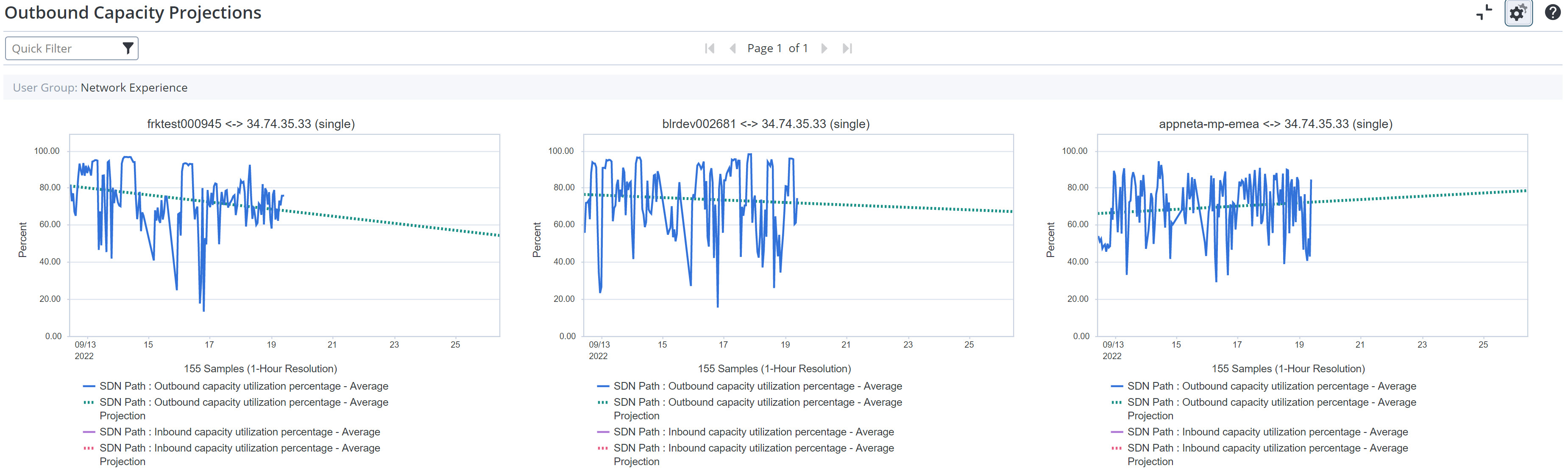The image size is (1568, 474).
Task: Toggle Outbound Average Projection legend in appneta-mp-emea chart
Action: pos(1271,403)
